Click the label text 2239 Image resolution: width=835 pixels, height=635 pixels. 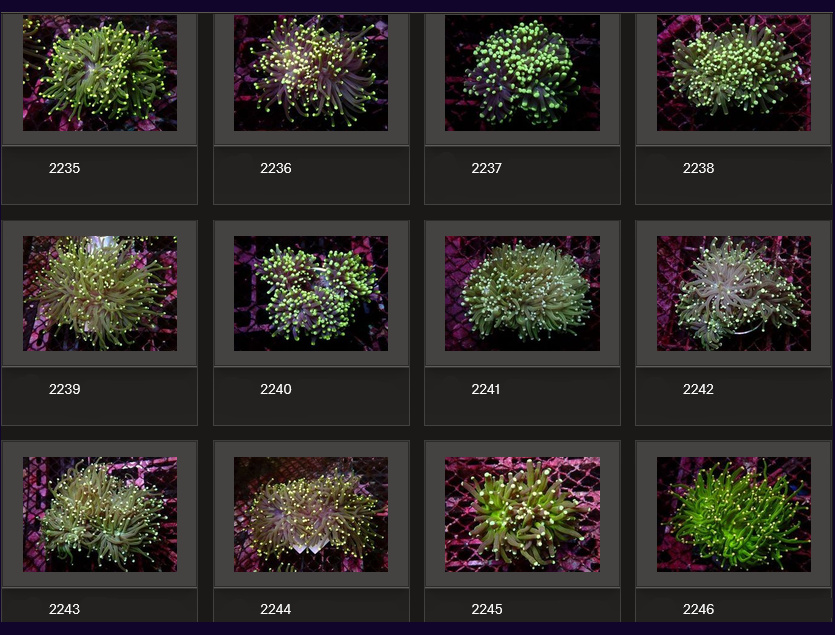click(64, 389)
